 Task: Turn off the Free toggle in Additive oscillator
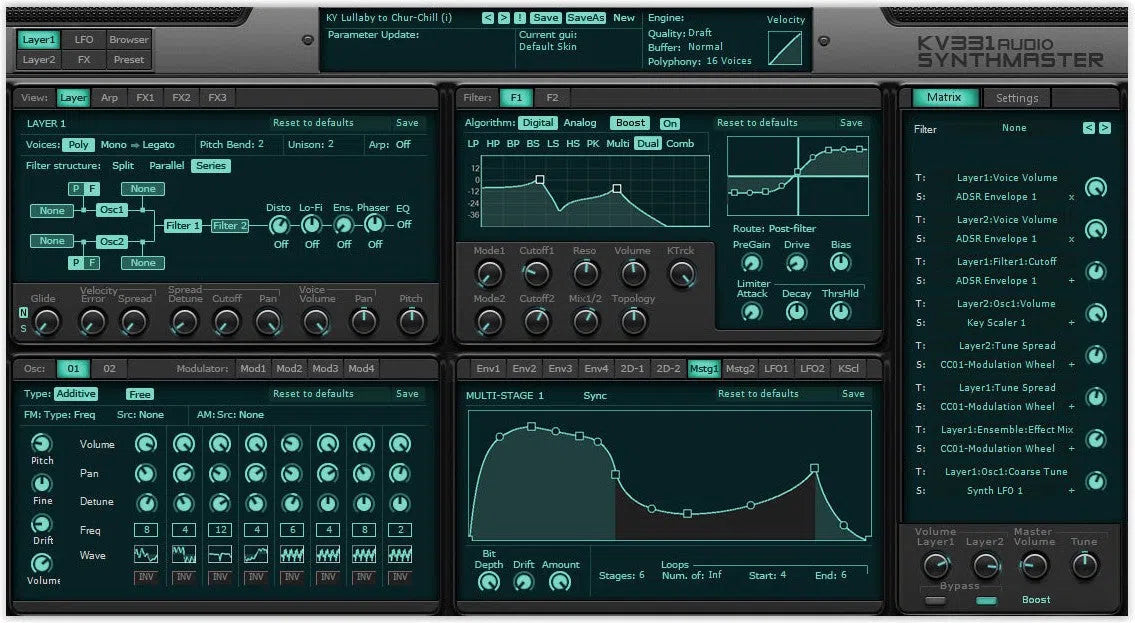pyautogui.click(x=139, y=394)
